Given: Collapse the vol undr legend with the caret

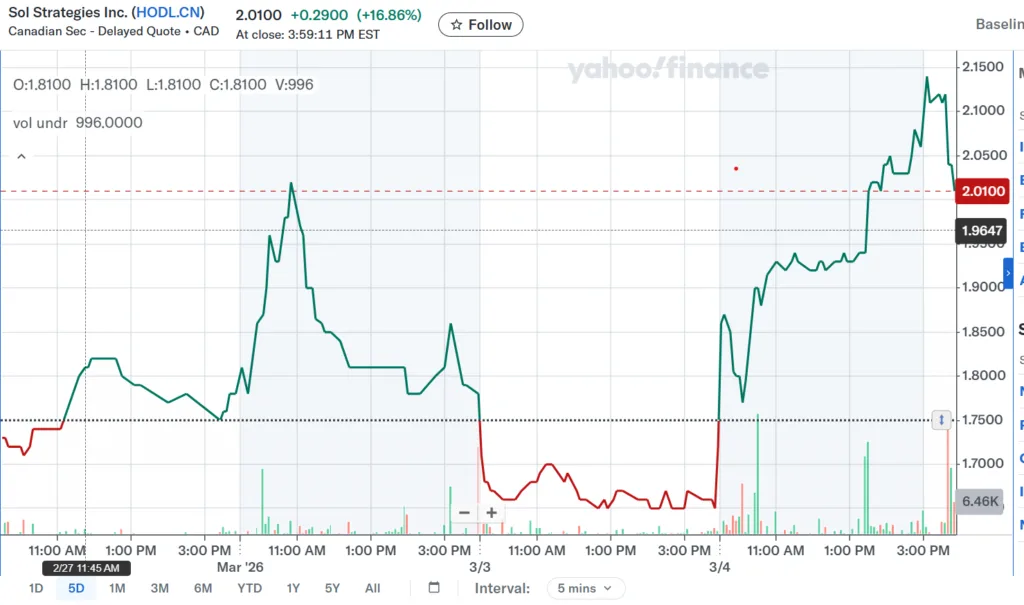Looking at the screenshot, I should click(x=20, y=156).
